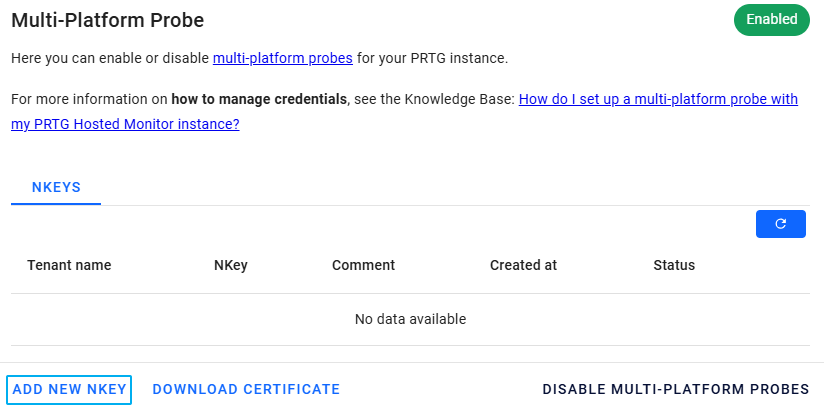The image size is (824, 410).
Task: Click DOWNLOAD CERTIFICATE button
Action: pyautogui.click(x=246, y=389)
